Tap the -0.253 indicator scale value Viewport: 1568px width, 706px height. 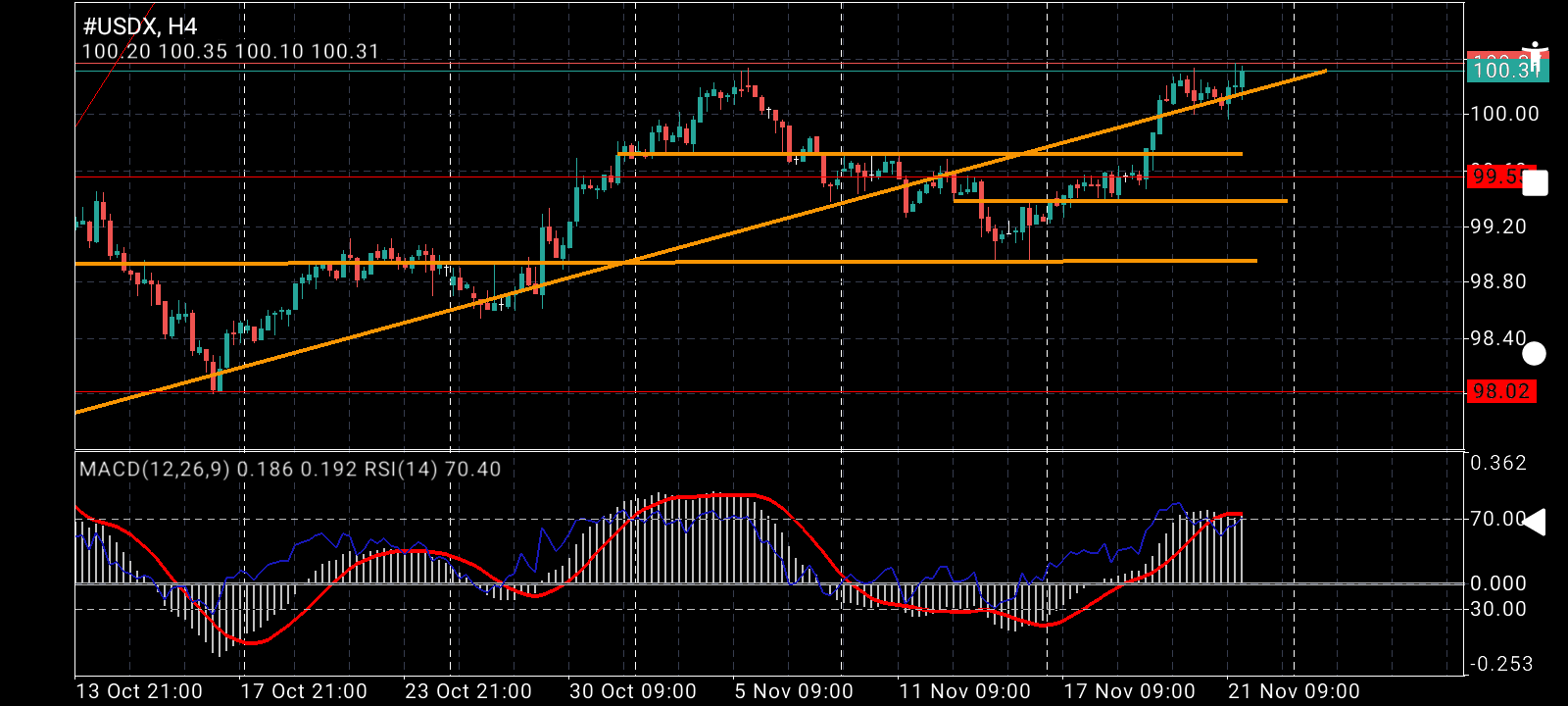[x=1499, y=664]
